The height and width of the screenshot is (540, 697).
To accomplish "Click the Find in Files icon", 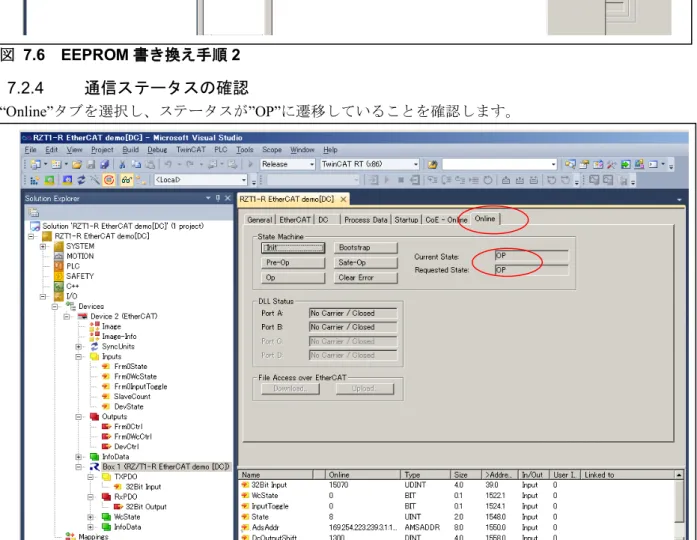I will coord(433,164).
